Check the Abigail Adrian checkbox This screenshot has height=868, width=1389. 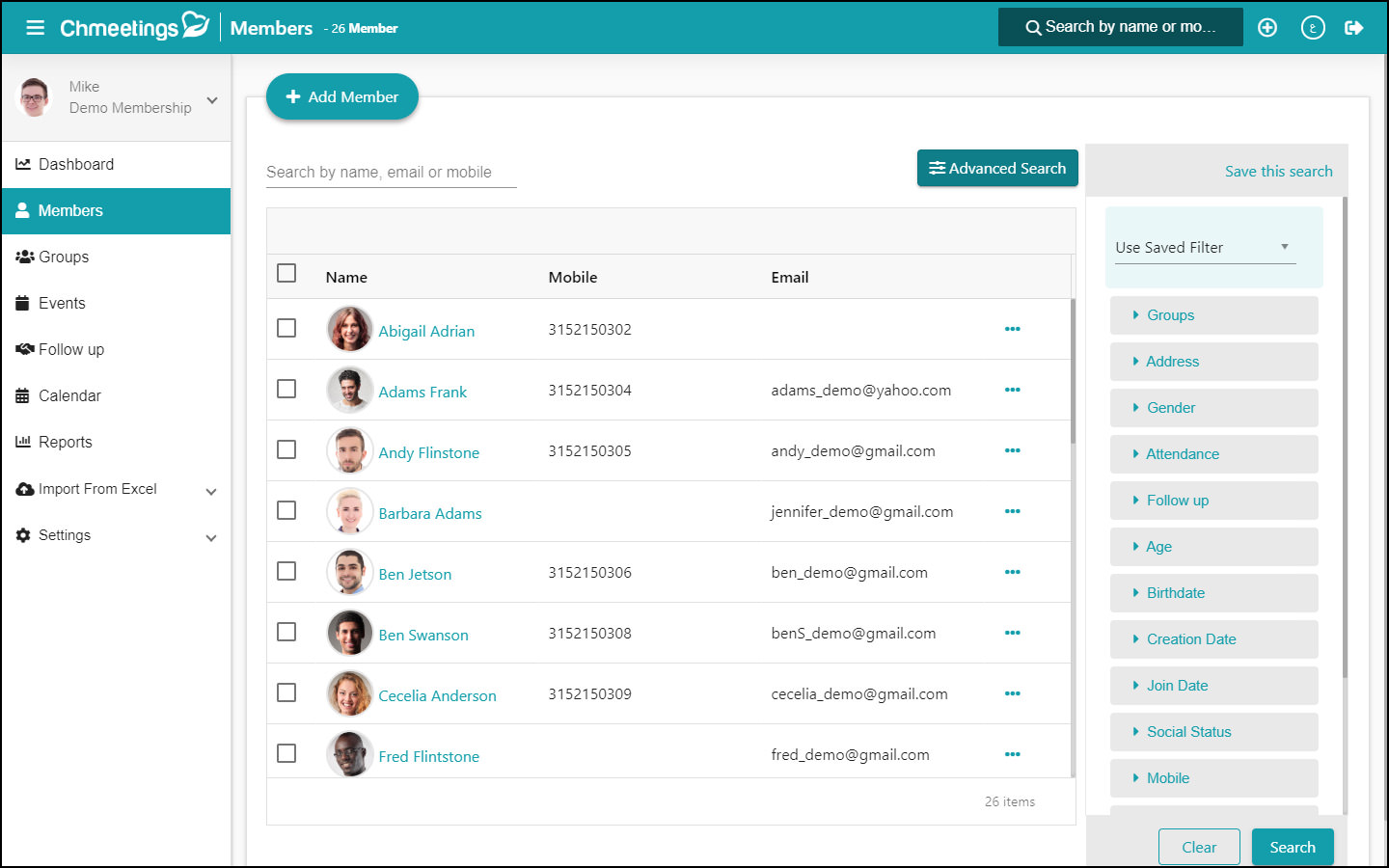[286, 328]
